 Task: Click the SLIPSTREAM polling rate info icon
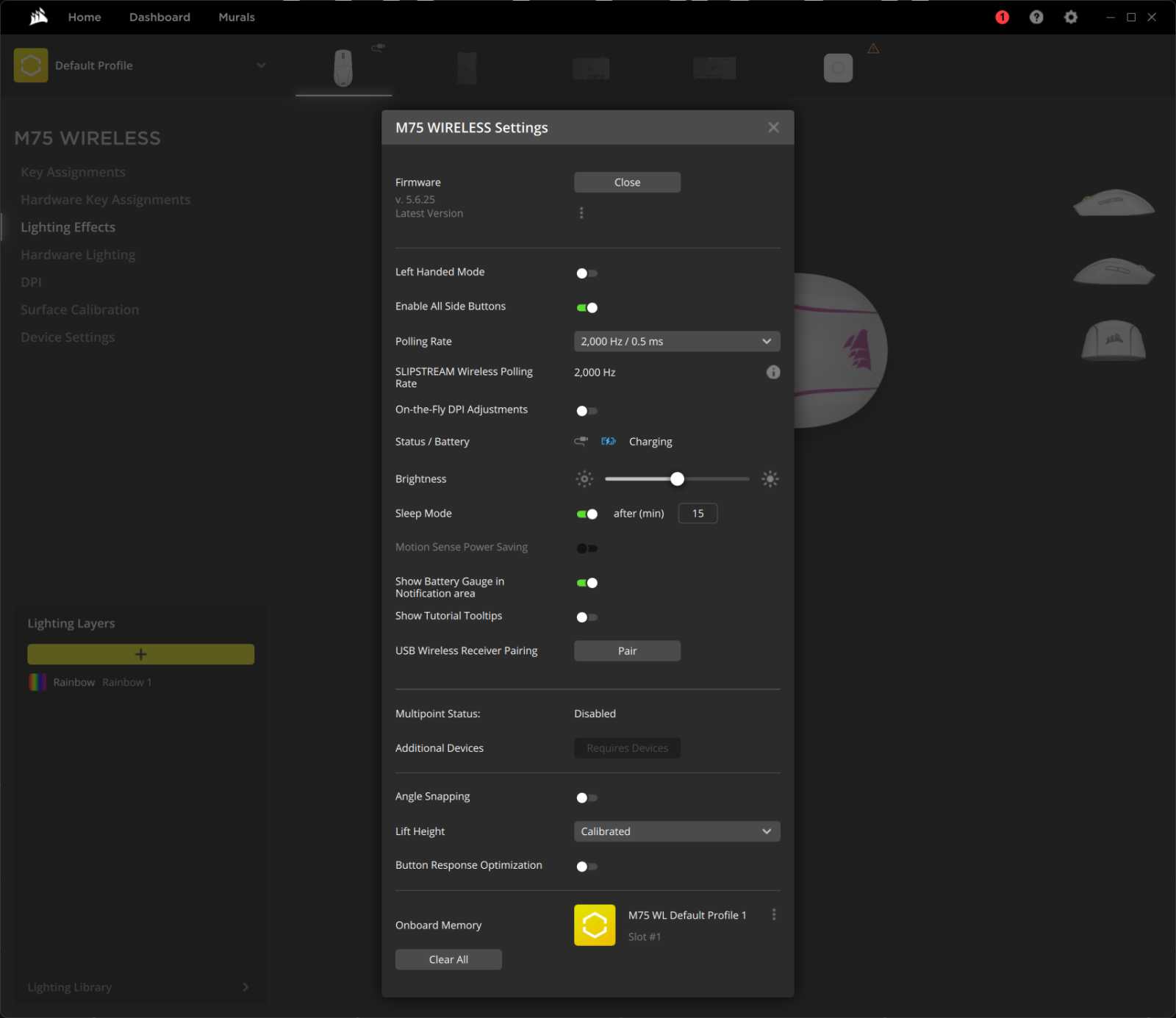773,373
